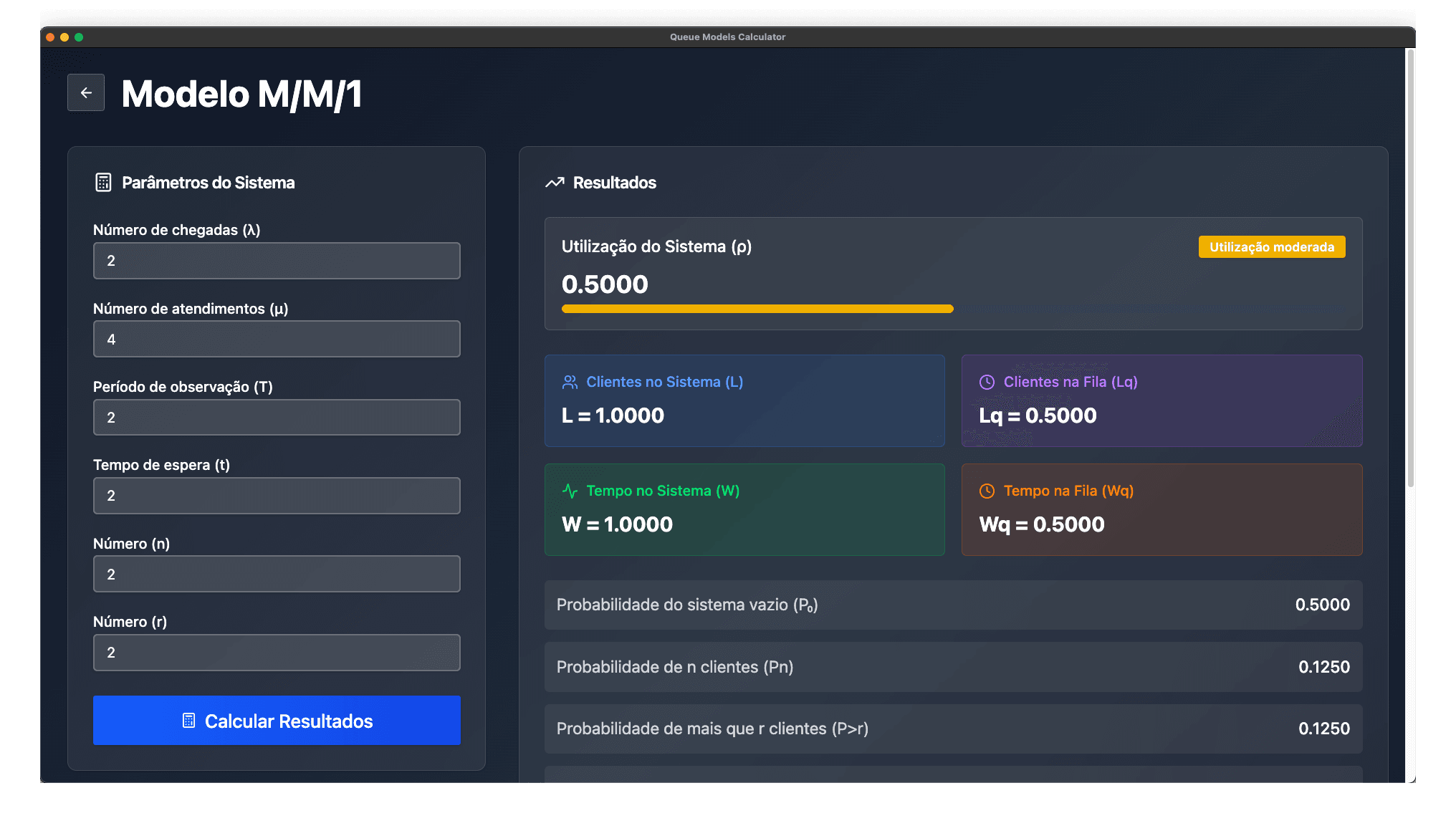This screenshot has width=1456, height=836.
Task: Focus the Período de observação (T) input
Action: point(277,418)
